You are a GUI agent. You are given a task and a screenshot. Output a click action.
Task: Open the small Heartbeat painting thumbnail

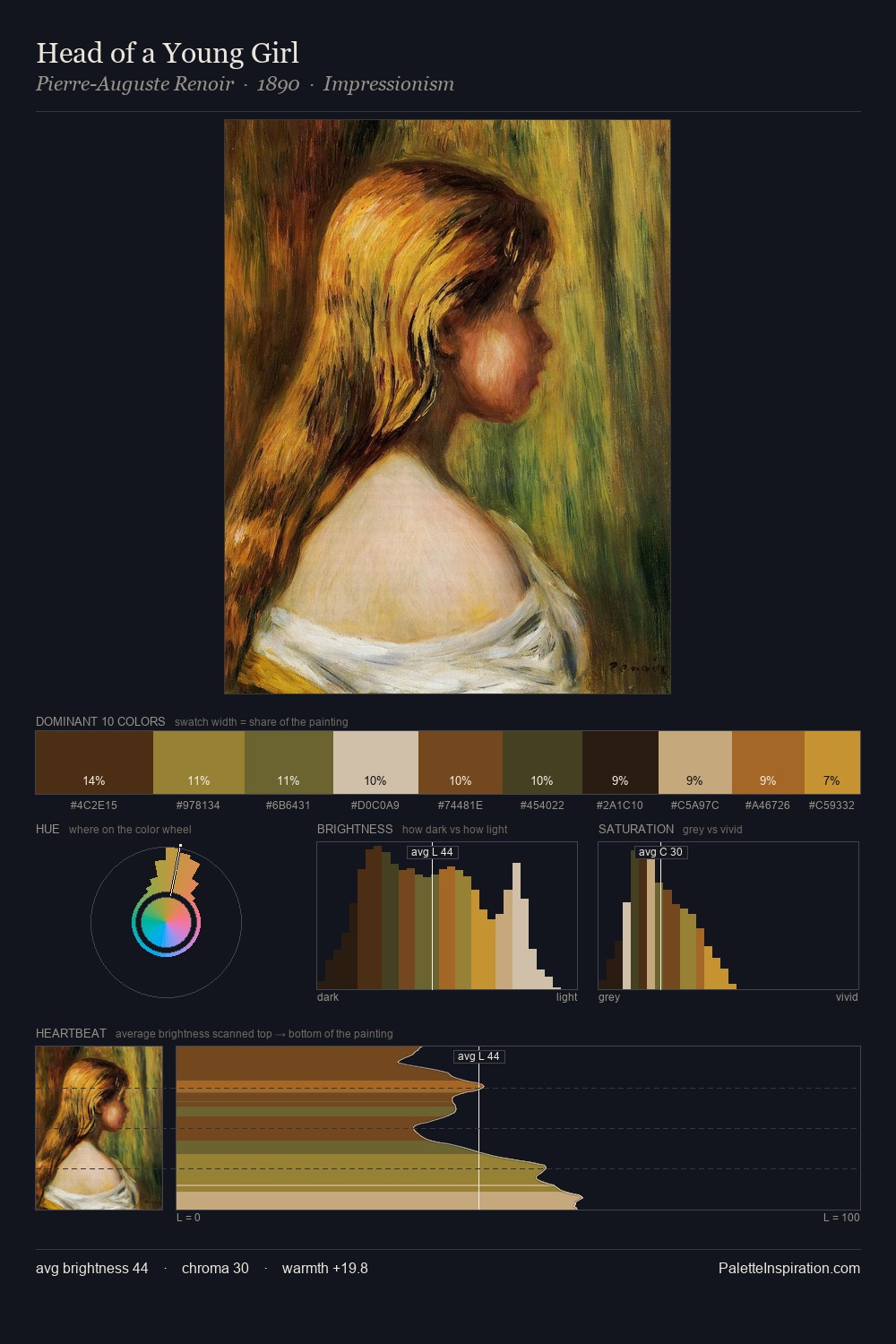coord(99,1128)
